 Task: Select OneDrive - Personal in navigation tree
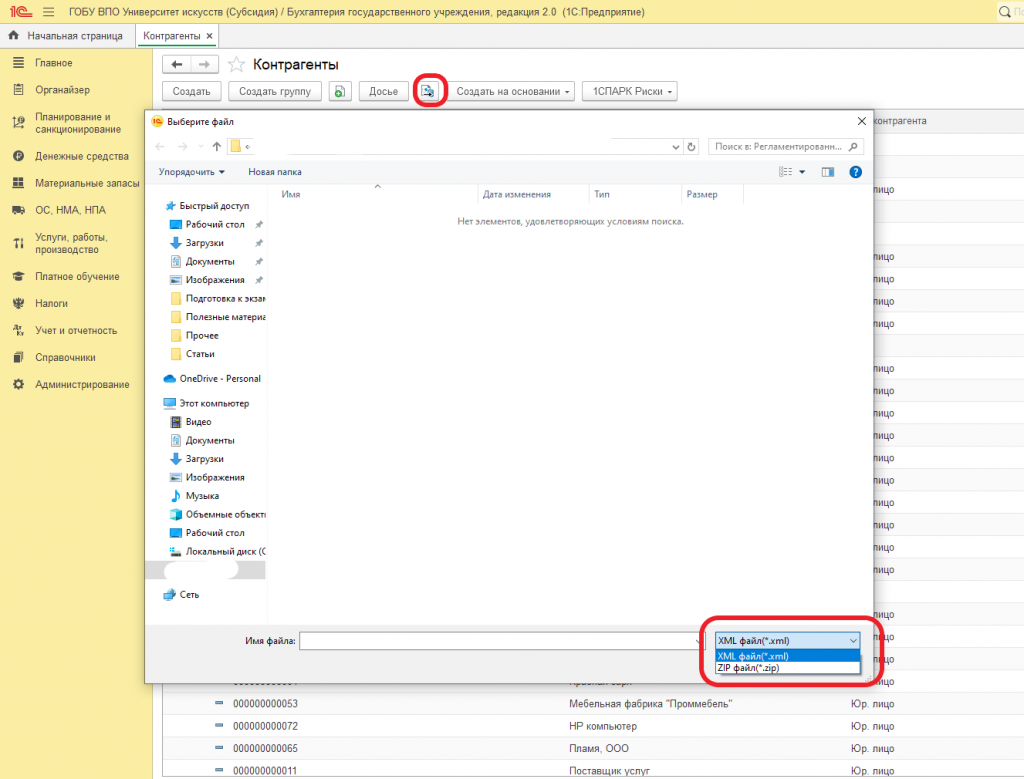212,379
